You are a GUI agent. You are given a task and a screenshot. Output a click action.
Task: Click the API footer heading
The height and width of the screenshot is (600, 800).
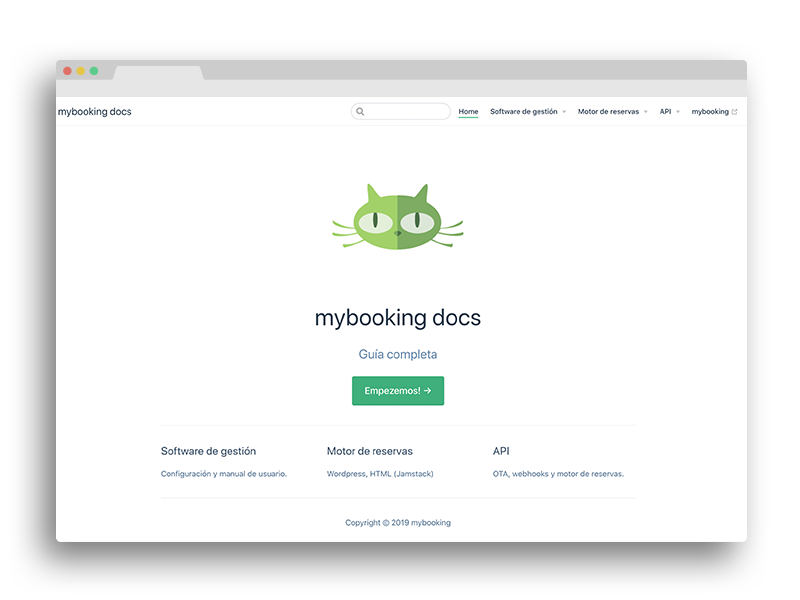click(500, 451)
